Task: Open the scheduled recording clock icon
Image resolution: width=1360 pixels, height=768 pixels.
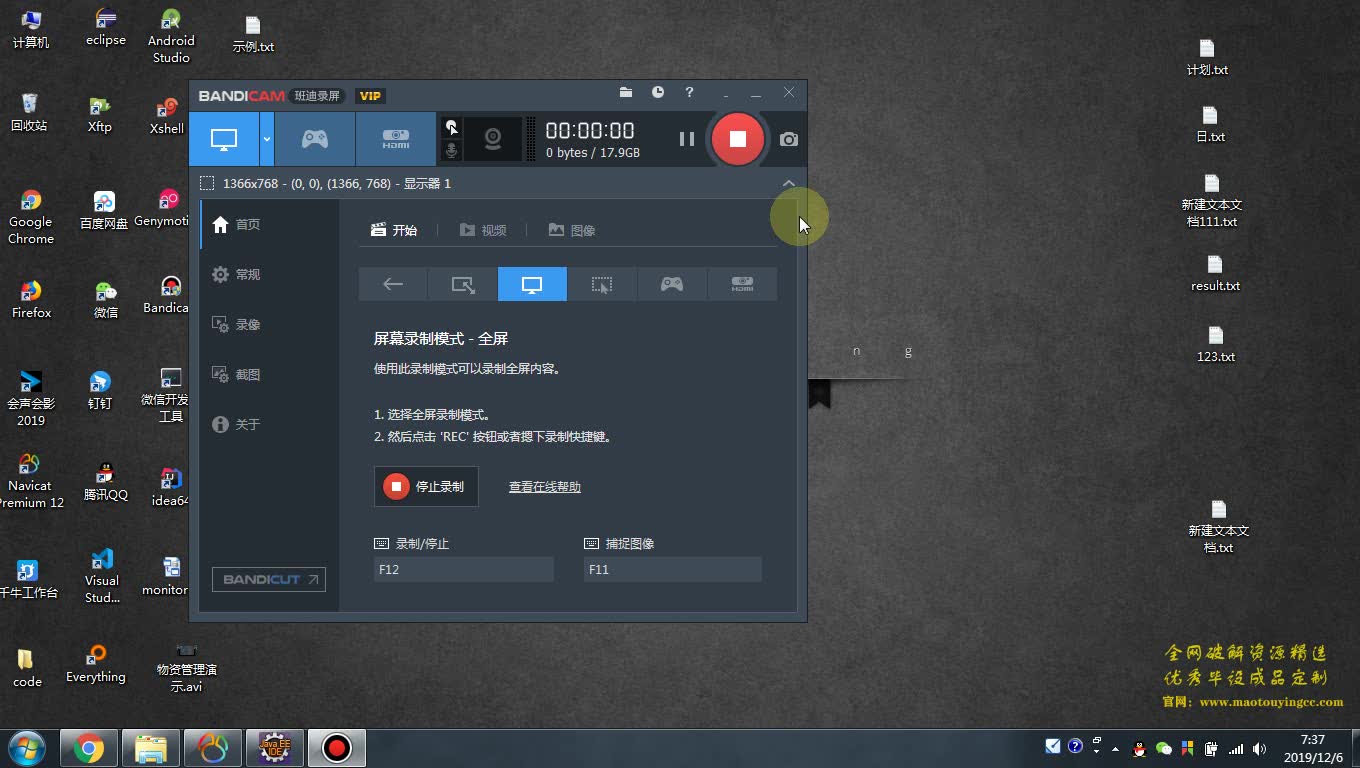Action: coord(658,92)
